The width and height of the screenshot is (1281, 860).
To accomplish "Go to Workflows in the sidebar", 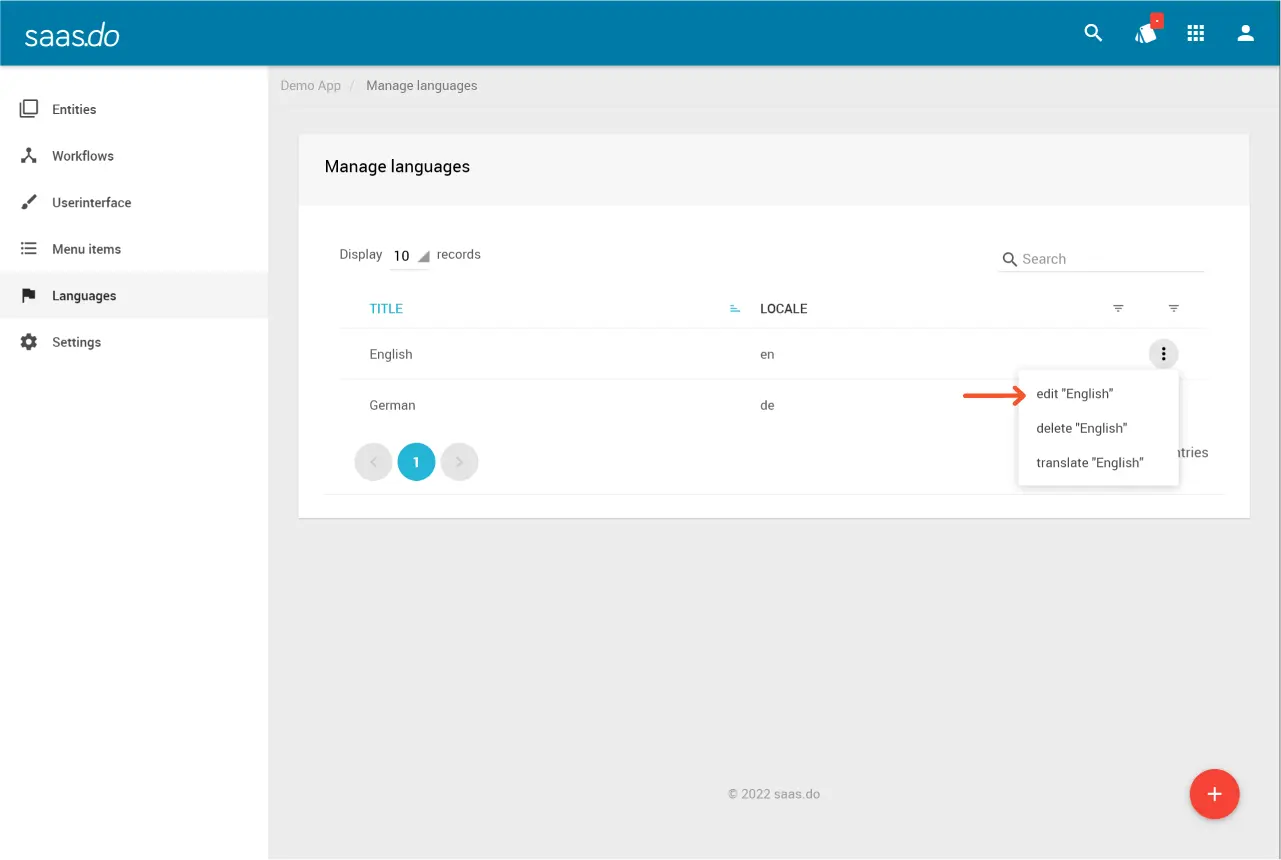I will pyautogui.click(x=82, y=156).
